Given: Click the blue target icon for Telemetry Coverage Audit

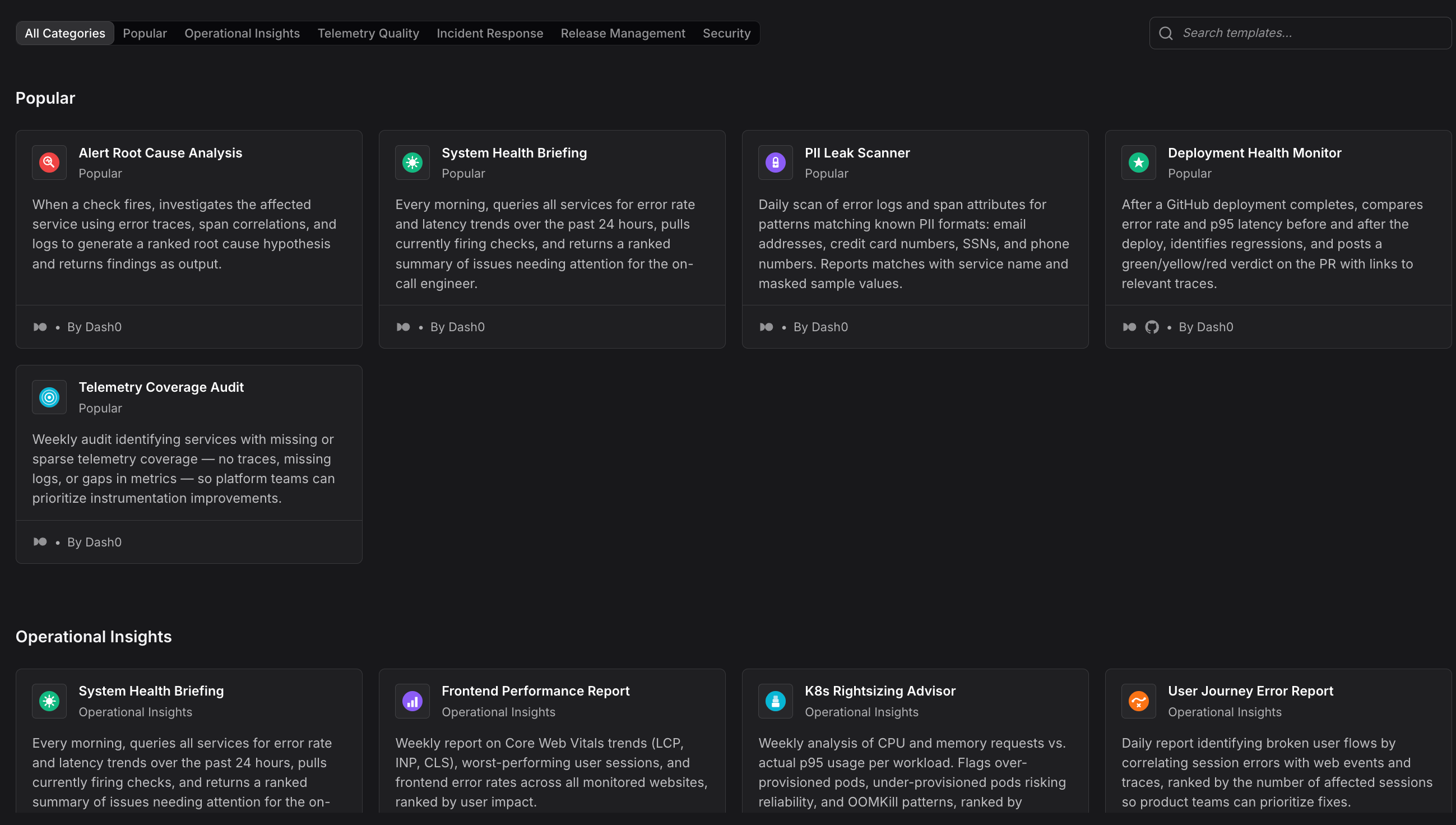Looking at the screenshot, I should click(x=49, y=397).
